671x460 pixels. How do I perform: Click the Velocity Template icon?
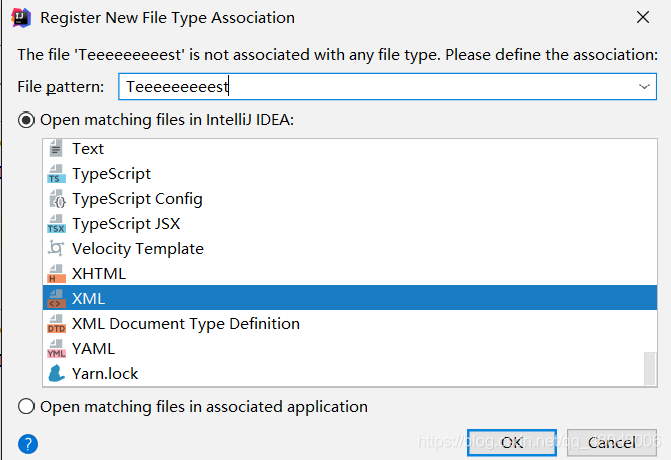tap(56, 249)
